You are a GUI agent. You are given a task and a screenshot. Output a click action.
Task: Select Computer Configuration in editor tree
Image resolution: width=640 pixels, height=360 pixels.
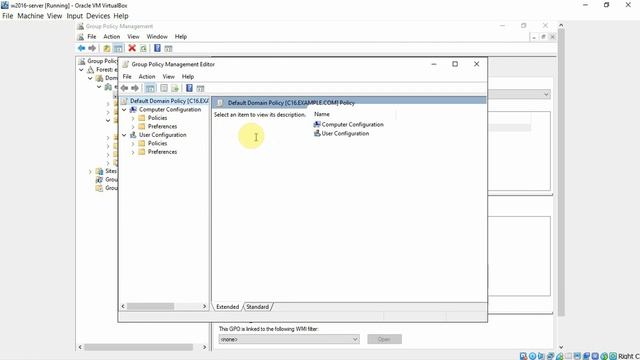pos(170,109)
